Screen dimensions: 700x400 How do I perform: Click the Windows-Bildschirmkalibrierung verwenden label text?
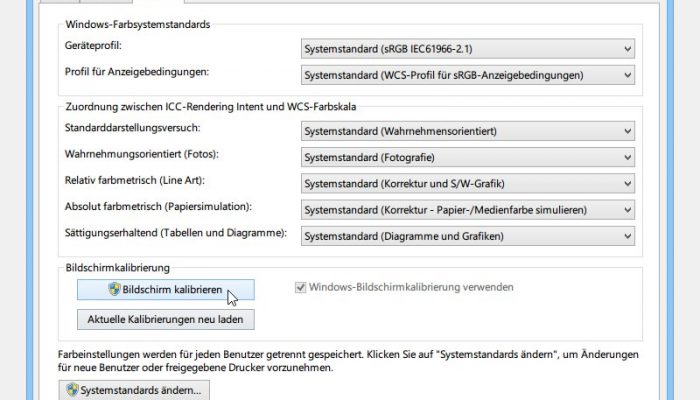[411, 287]
